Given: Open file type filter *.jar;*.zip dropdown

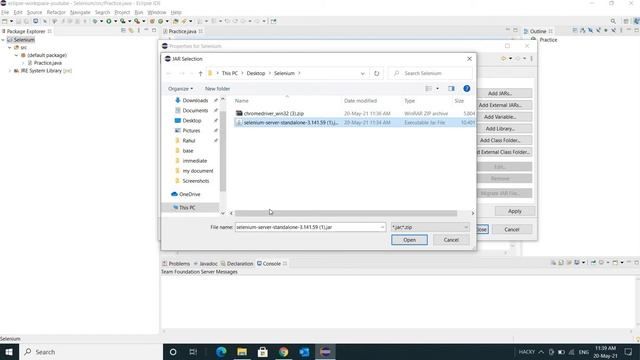Looking at the screenshot, I should pyautogui.click(x=430, y=227).
